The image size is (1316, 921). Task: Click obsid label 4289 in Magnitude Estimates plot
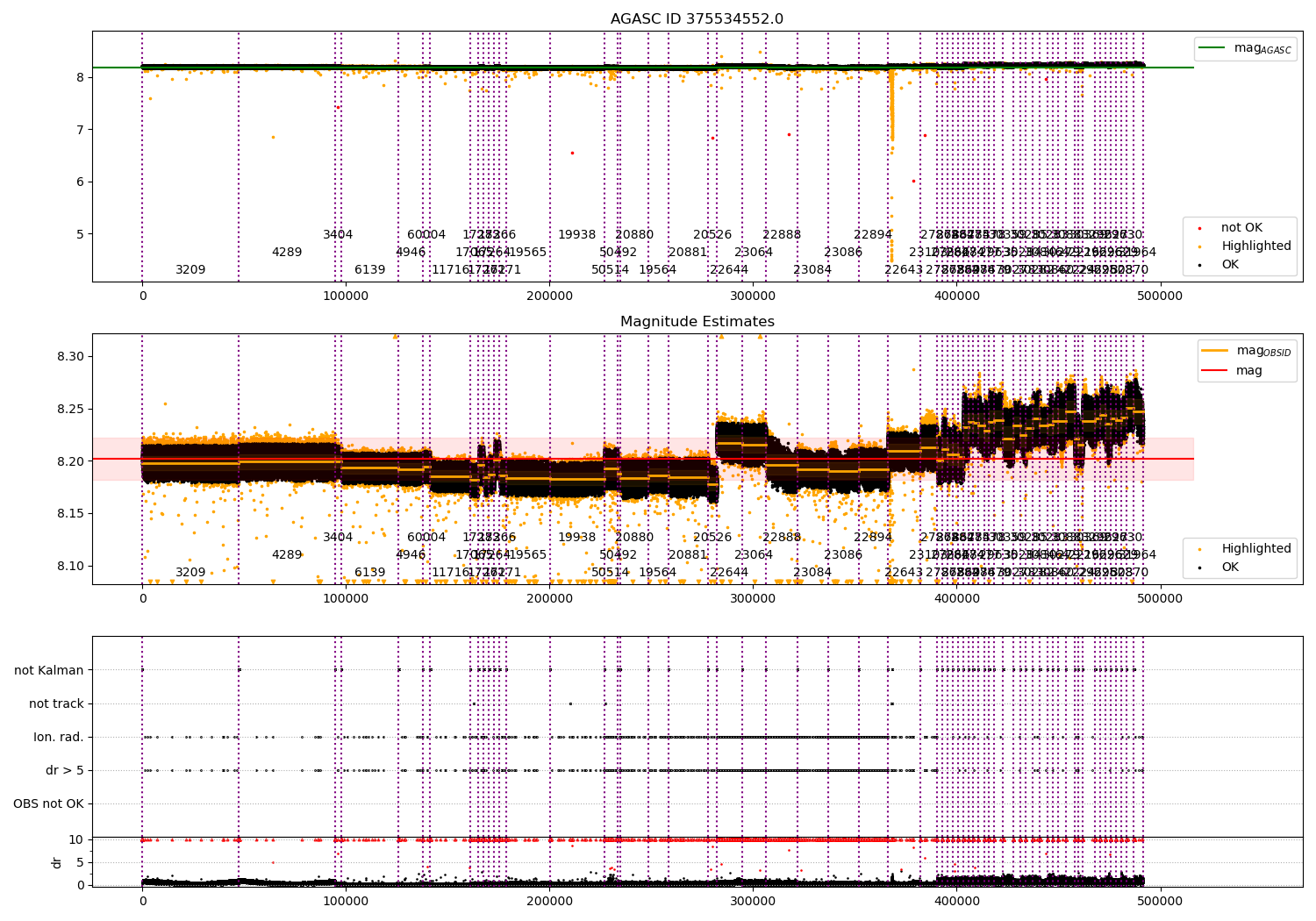pos(287,554)
